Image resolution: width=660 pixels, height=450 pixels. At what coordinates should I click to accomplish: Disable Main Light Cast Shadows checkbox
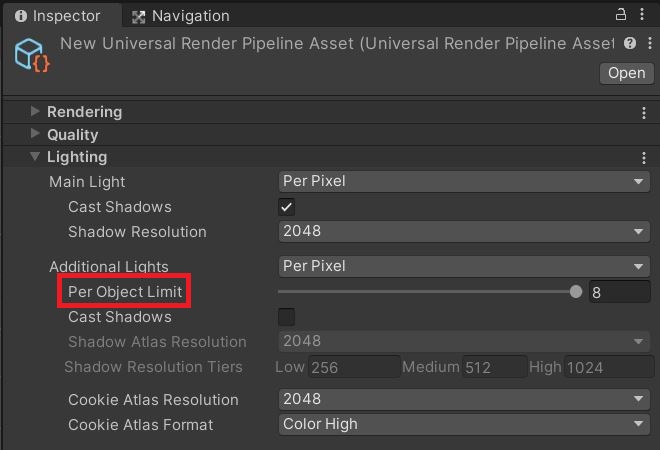[x=286, y=207]
